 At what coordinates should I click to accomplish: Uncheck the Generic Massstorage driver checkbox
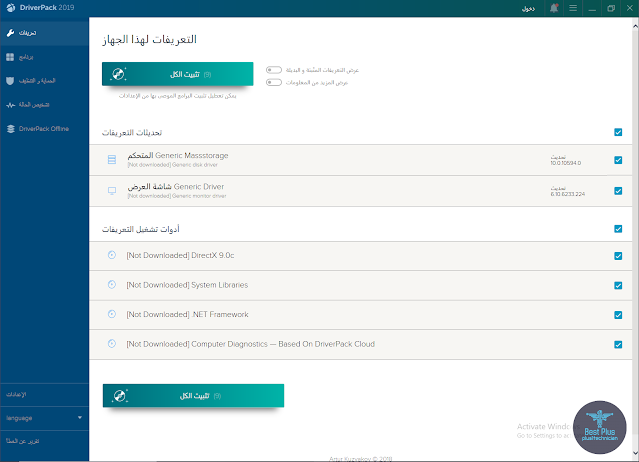[x=618, y=160]
